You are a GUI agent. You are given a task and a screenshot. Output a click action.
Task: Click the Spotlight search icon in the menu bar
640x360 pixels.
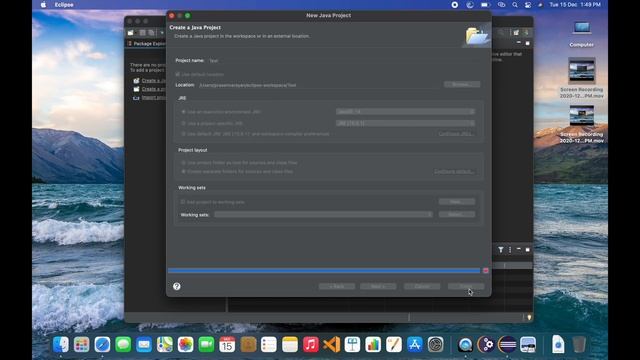(x=515, y=5)
